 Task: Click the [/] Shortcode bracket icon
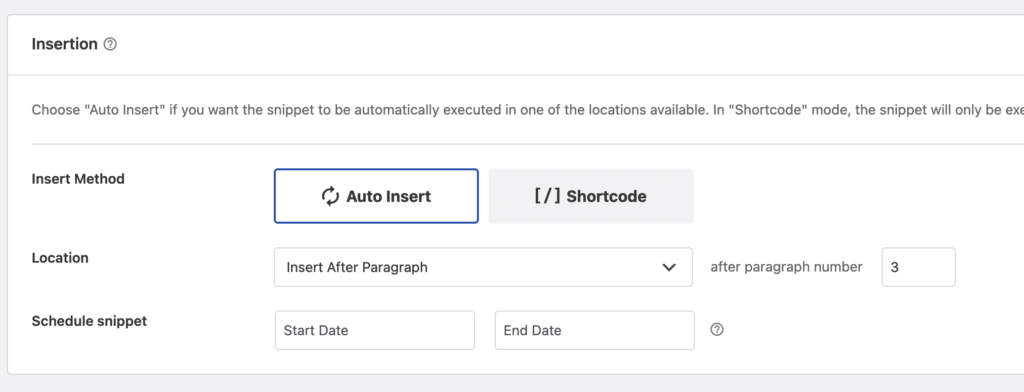click(x=547, y=196)
